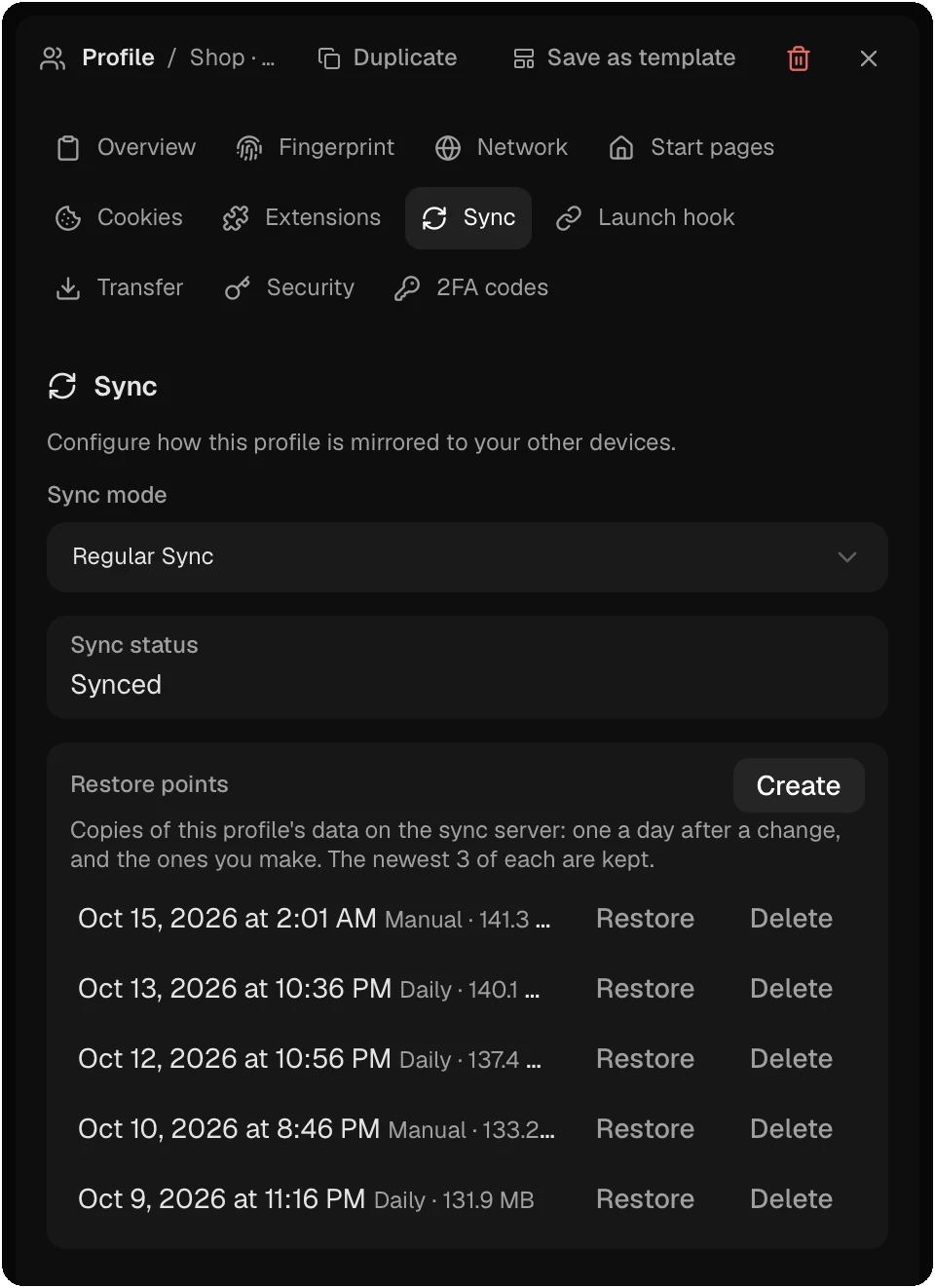This screenshot has width=935, height=1288.
Task: Click the 2FA codes key icon
Action: click(407, 288)
